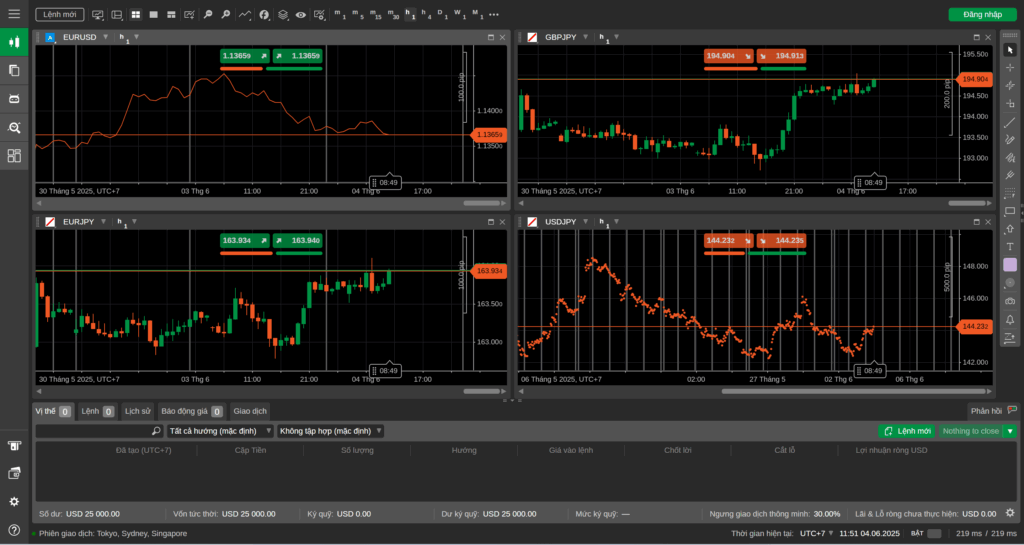Screen dimensions: 1024x545
Task: Select the h4 timeframe
Action: tap(426, 14)
